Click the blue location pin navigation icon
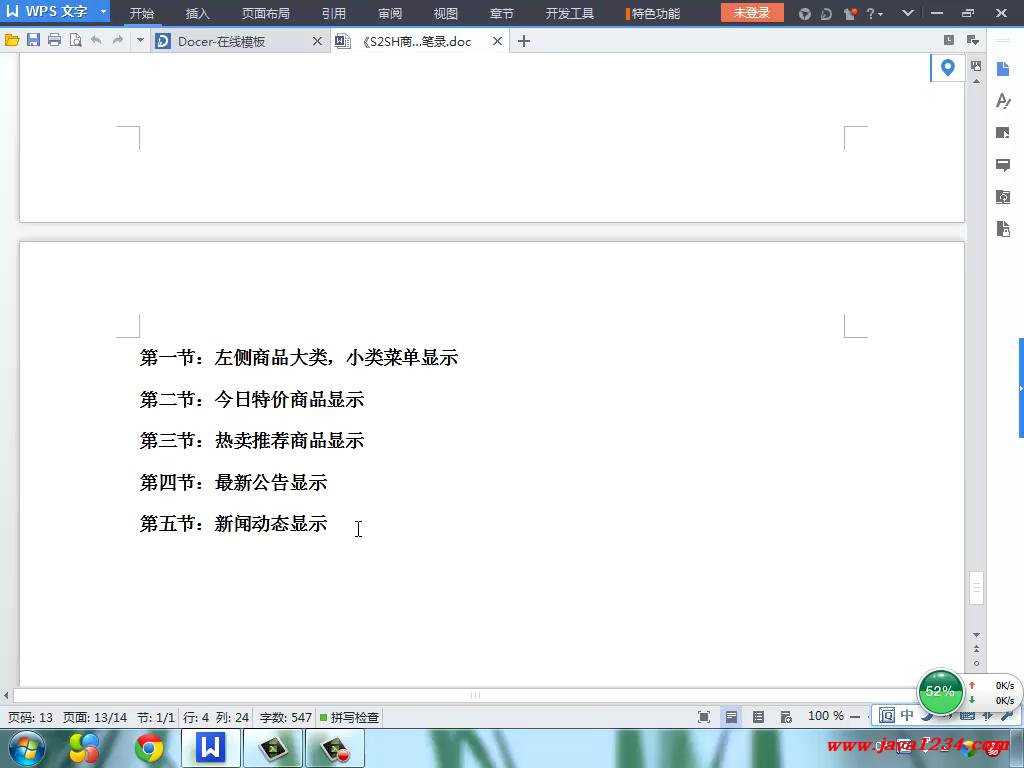 point(948,67)
